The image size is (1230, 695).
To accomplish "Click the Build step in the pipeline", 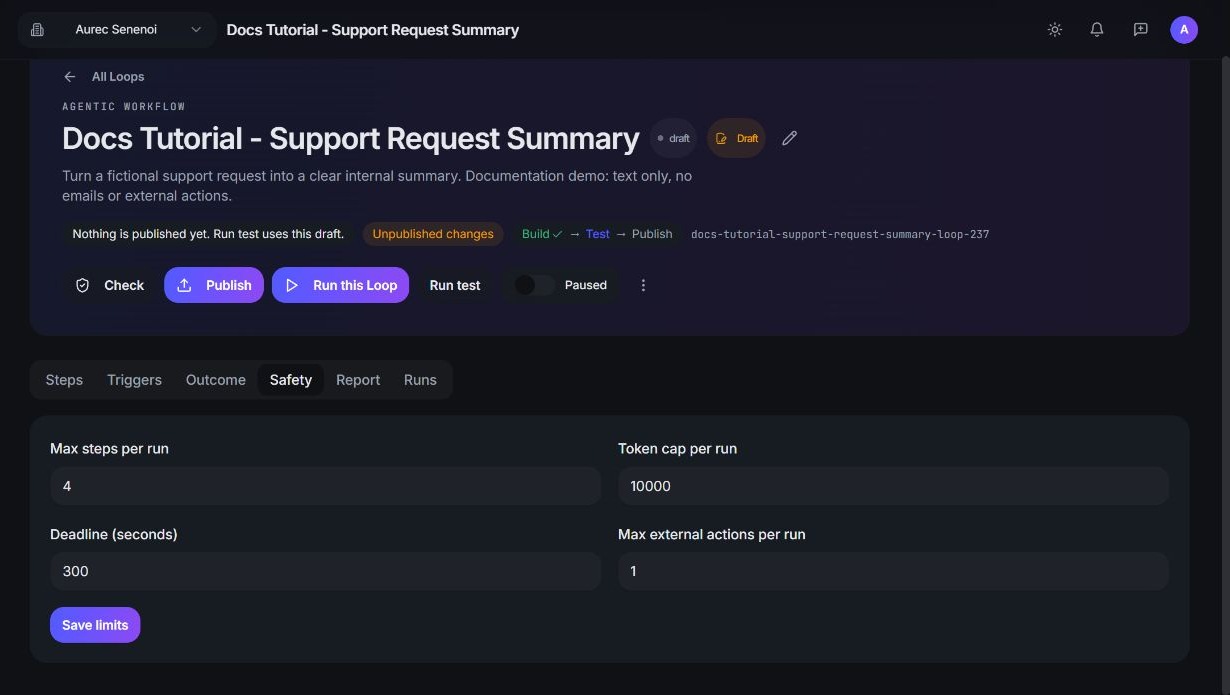I will pos(542,234).
